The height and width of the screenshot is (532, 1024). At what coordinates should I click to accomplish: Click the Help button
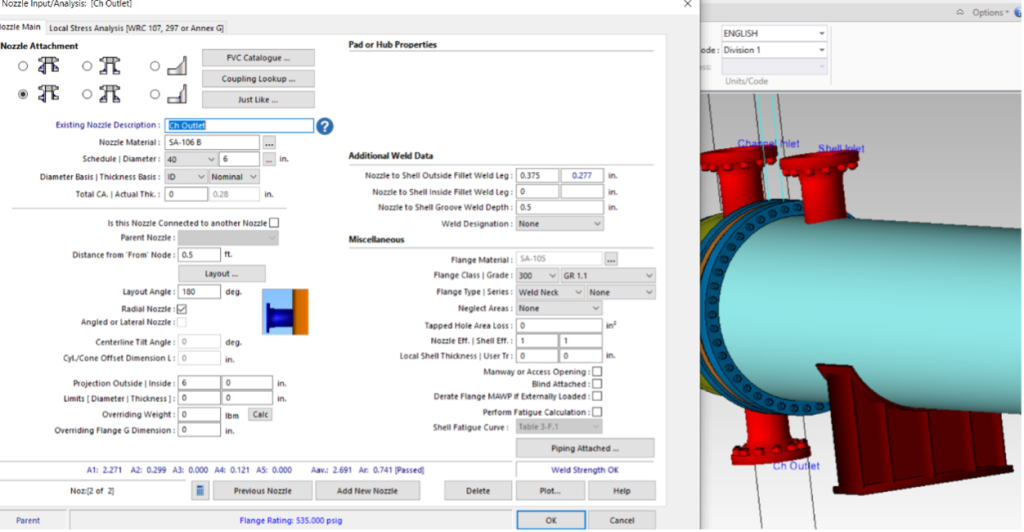click(x=622, y=491)
